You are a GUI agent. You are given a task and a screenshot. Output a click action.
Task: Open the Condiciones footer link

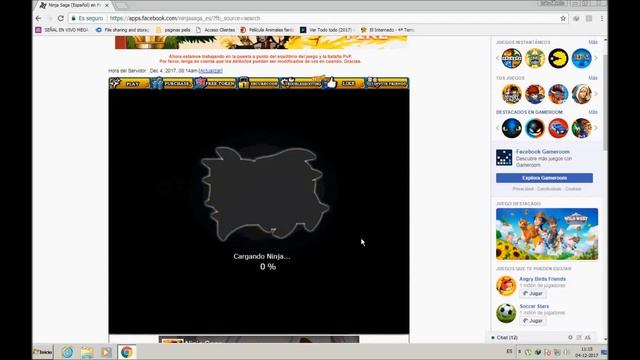tap(549, 189)
